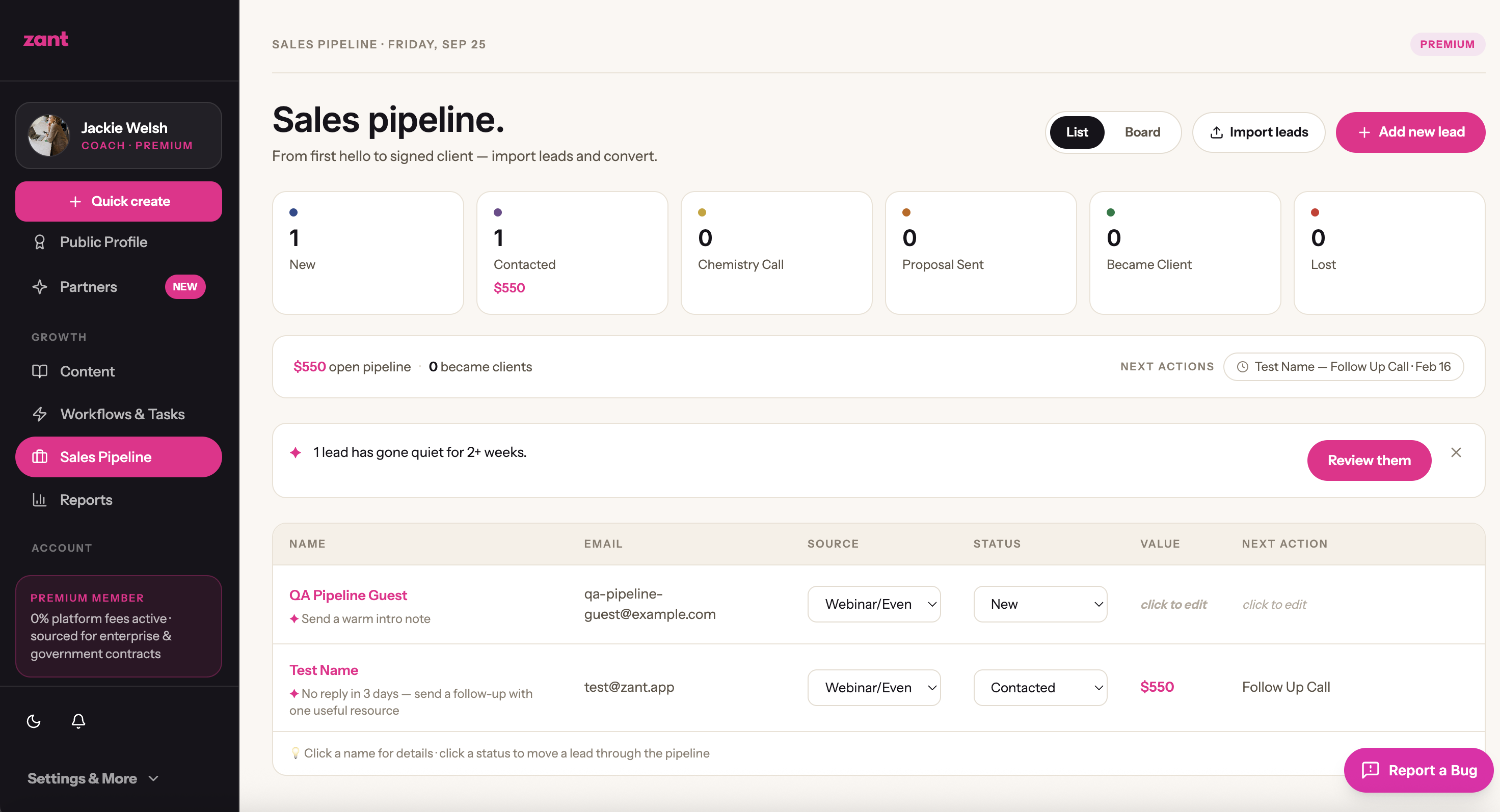
Task: Select the Chemistry Call stage card
Action: click(776, 253)
